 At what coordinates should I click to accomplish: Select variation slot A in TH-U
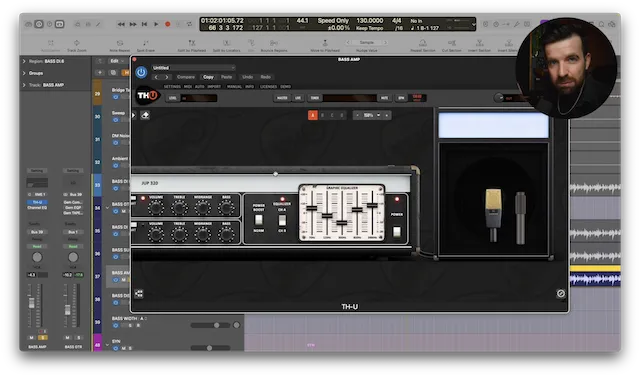tap(313, 115)
